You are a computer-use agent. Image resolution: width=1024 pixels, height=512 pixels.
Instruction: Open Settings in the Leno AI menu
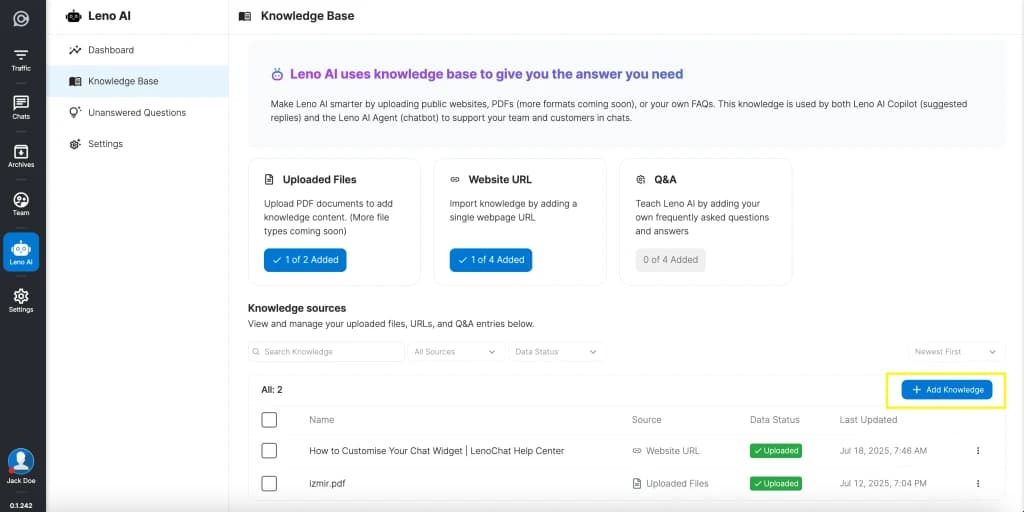137,144
